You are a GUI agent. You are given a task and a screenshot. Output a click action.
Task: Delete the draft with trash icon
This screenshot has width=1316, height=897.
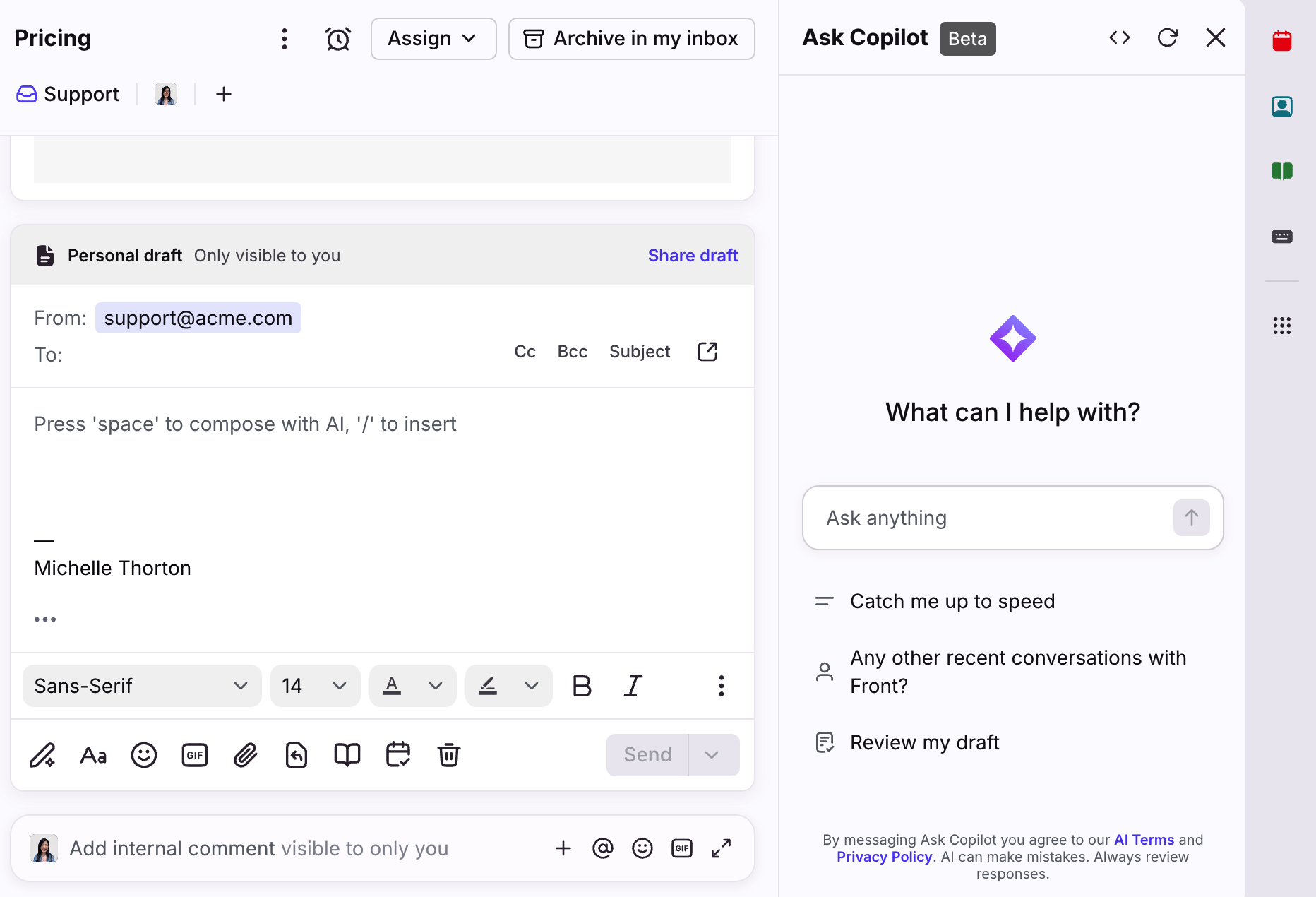pos(448,755)
